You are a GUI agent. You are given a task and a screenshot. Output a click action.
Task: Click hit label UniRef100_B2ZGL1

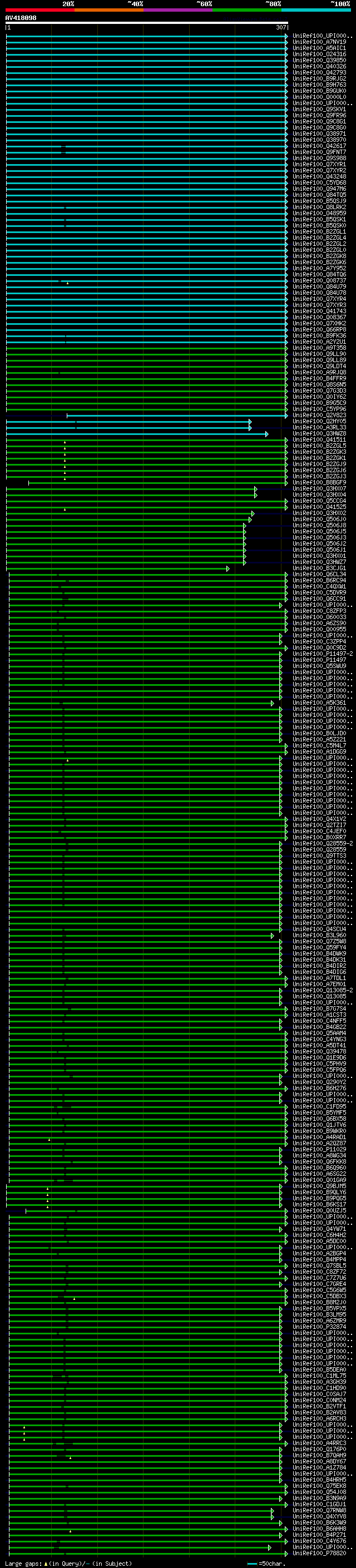pos(319,232)
